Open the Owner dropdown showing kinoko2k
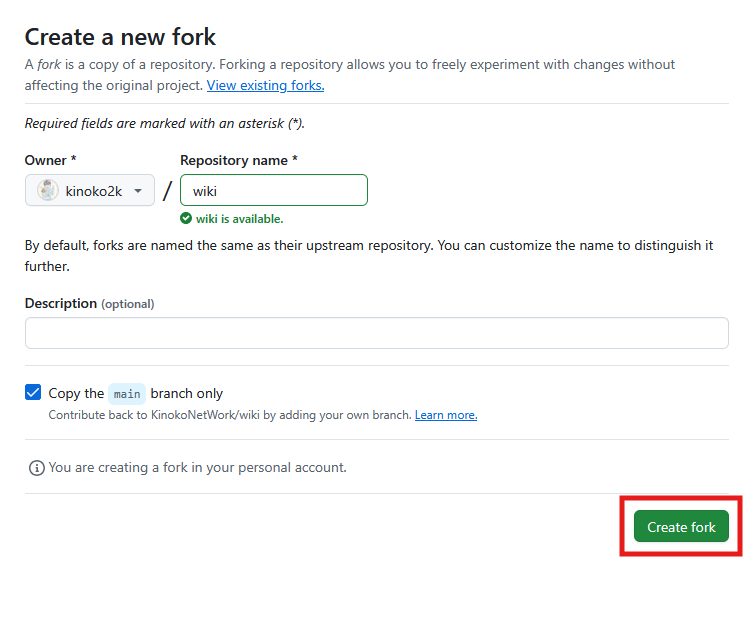The width and height of the screenshot is (753, 642). [90, 190]
